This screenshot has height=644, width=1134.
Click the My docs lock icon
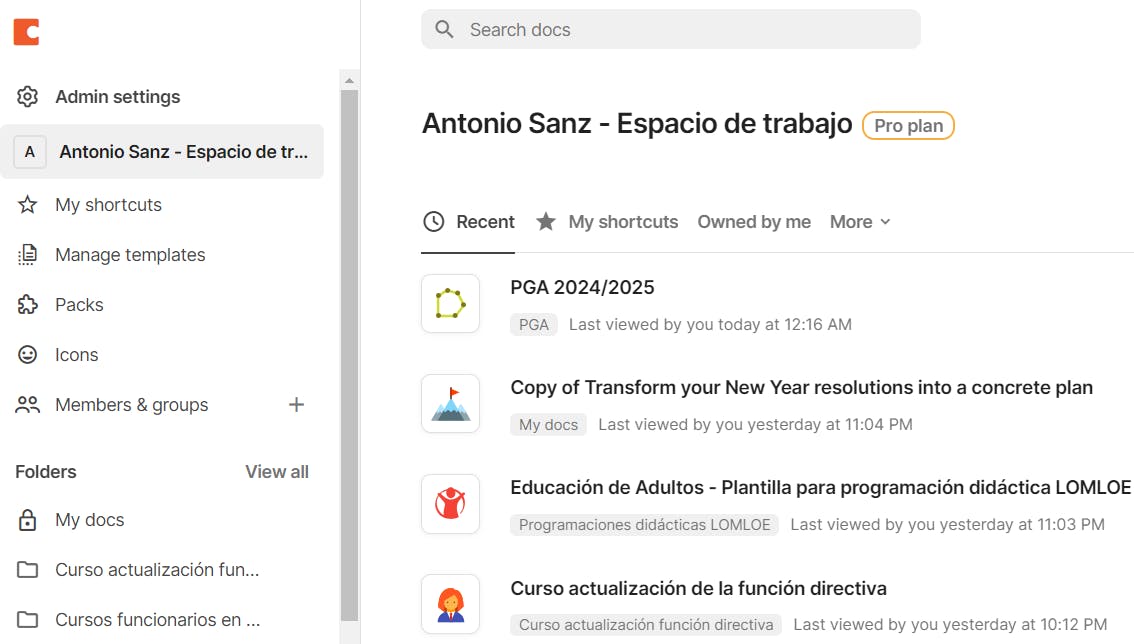point(27,520)
